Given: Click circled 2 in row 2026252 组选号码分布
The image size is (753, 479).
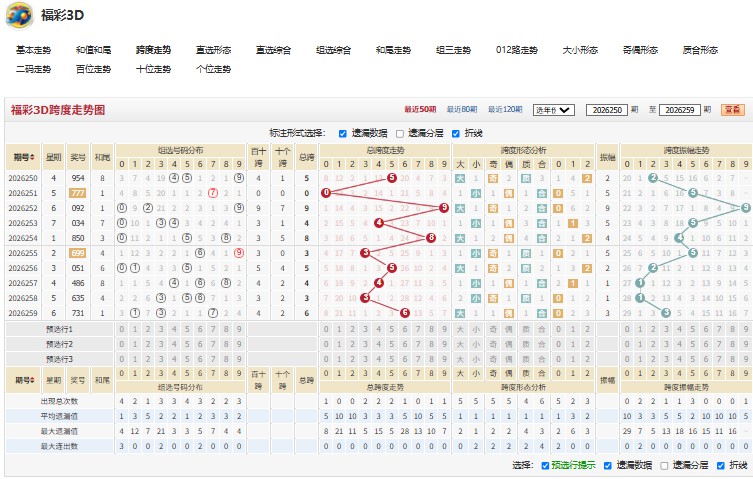Looking at the screenshot, I should 148,208.
